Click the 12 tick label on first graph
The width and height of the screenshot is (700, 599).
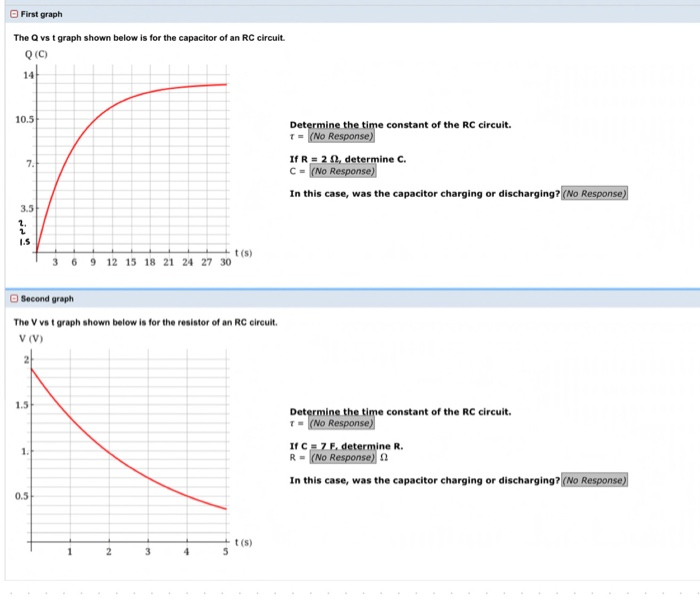(x=112, y=262)
